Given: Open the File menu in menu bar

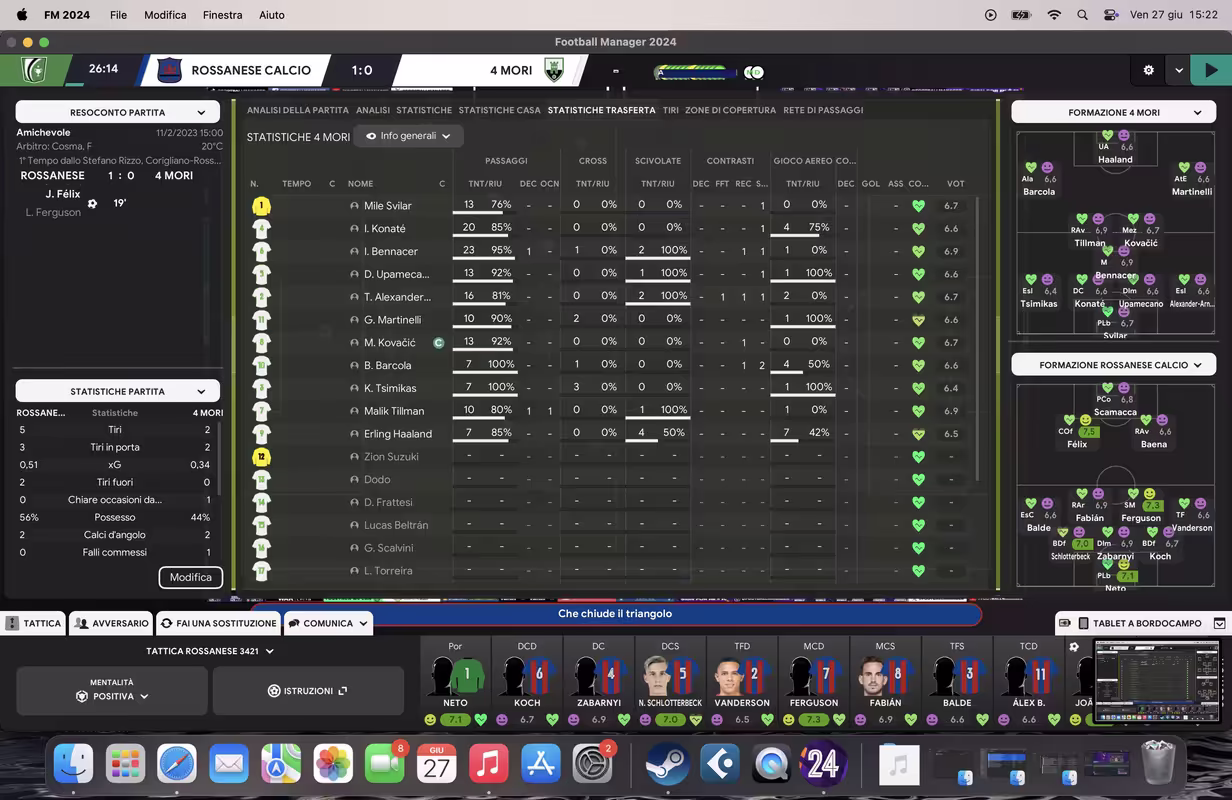Looking at the screenshot, I should click(118, 15).
